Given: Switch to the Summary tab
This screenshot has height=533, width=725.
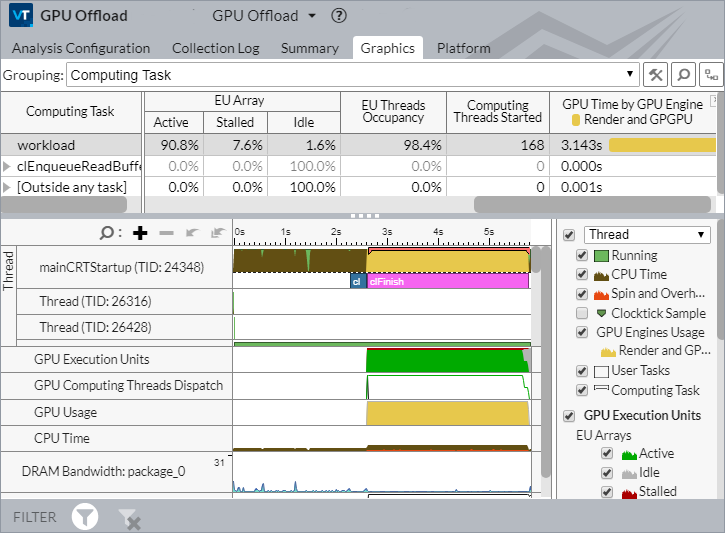Looking at the screenshot, I should (309, 48).
